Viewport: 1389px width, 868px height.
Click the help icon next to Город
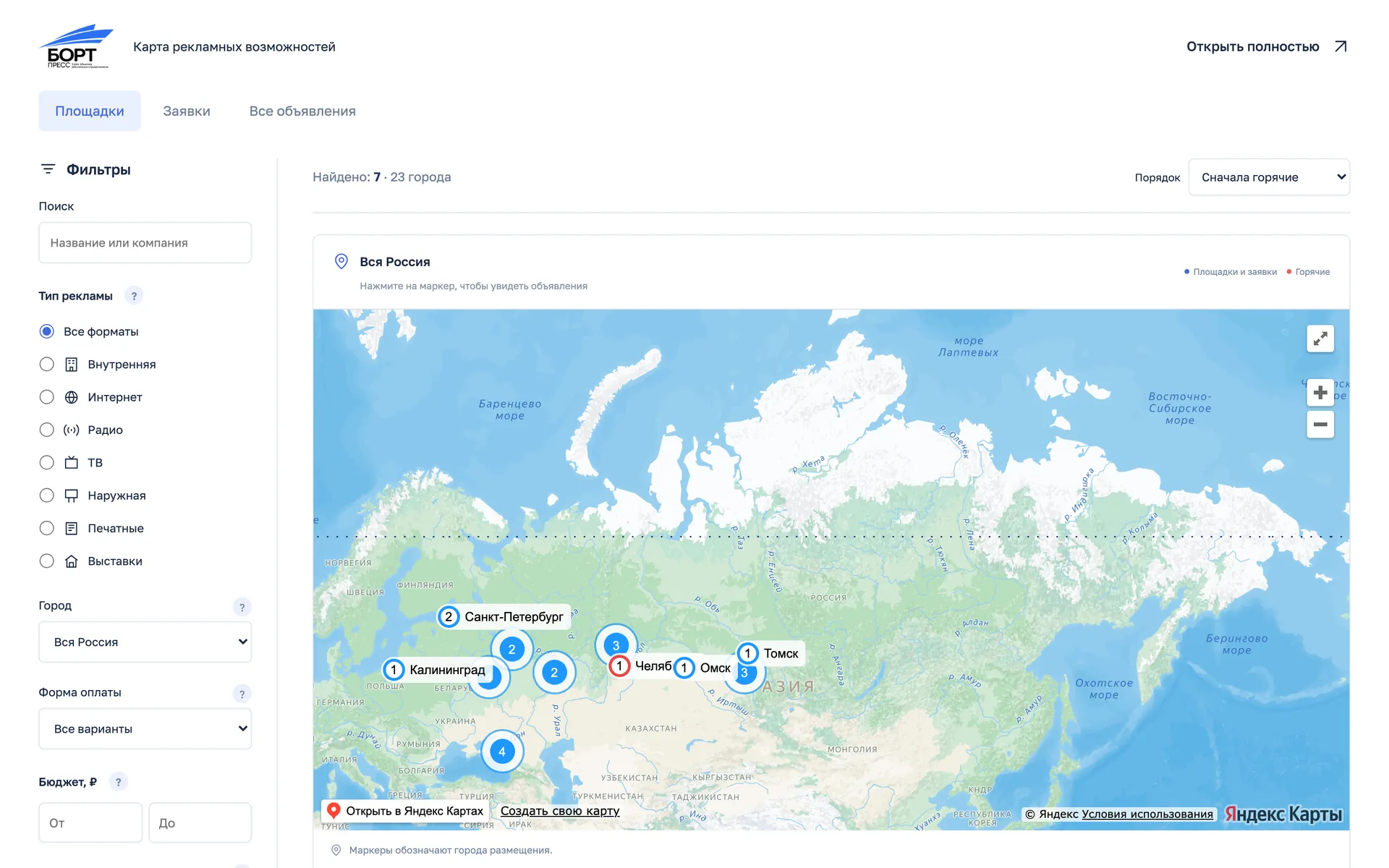[x=242, y=607]
